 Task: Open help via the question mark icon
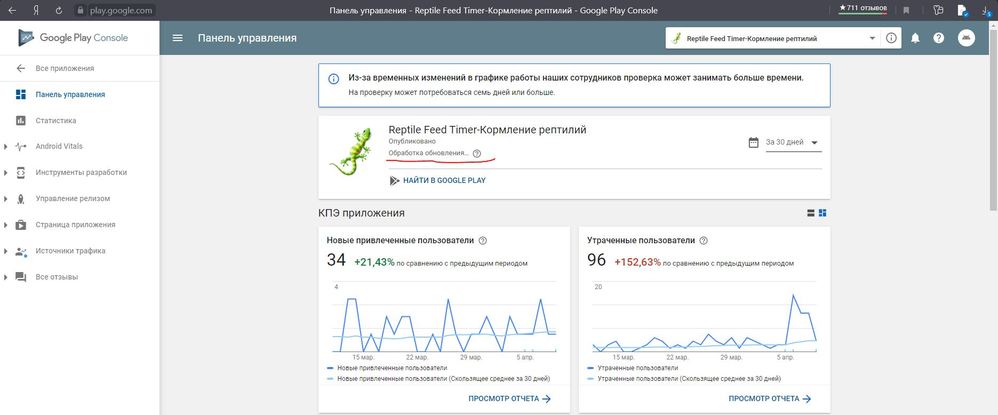pyautogui.click(x=939, y=38)
